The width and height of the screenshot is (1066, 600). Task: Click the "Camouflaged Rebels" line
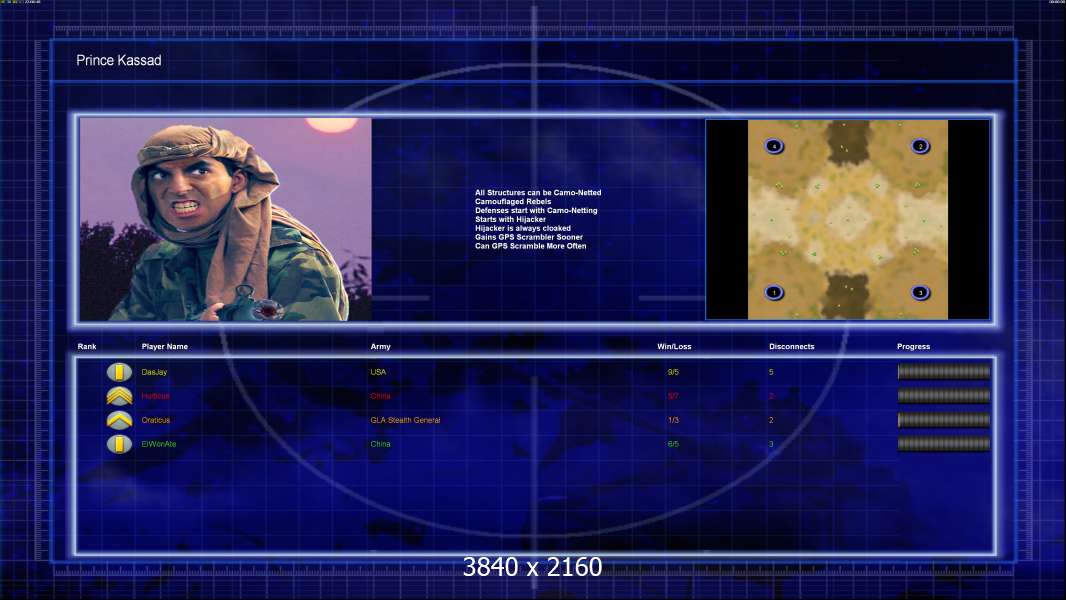tap(513, 202)
